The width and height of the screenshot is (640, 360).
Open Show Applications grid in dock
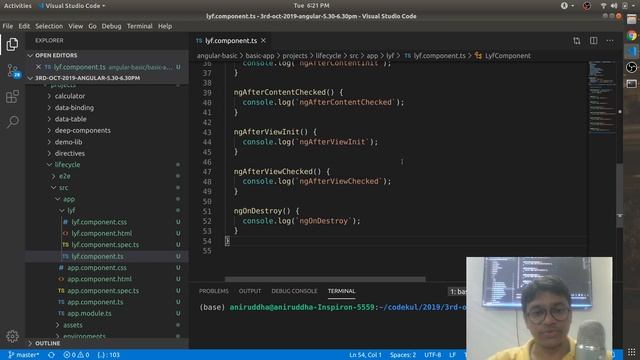click(631, 352)
